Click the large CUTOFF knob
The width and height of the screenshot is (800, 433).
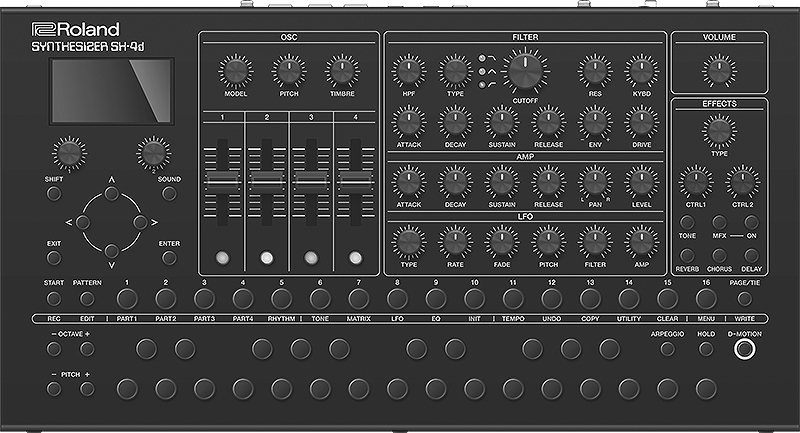(525, 72)
